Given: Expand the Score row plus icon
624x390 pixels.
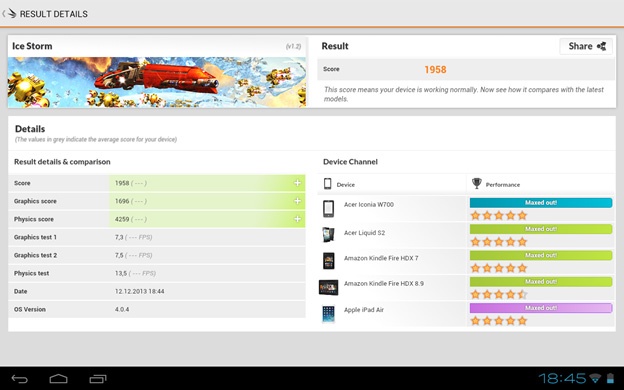Looking at the screenshot, I should click(297, 183).
